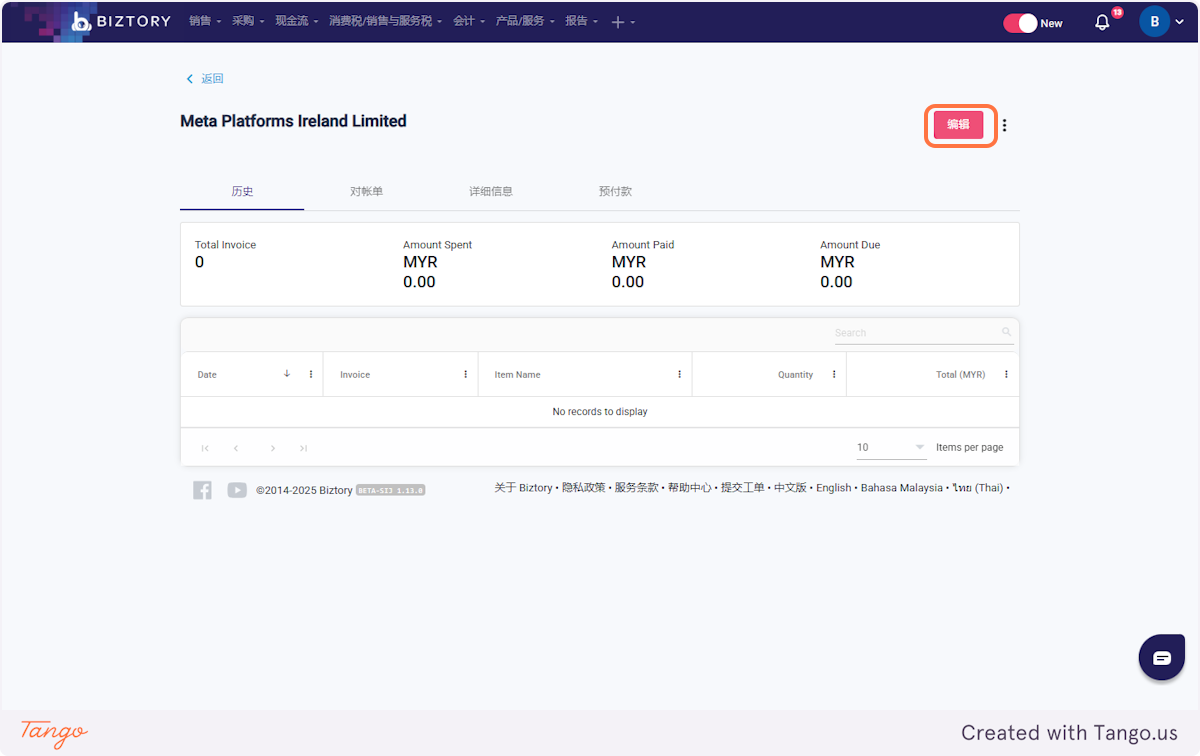Switch language to 中文版
This screenshot has height=756, width=1200.
(x=790, y=488)
